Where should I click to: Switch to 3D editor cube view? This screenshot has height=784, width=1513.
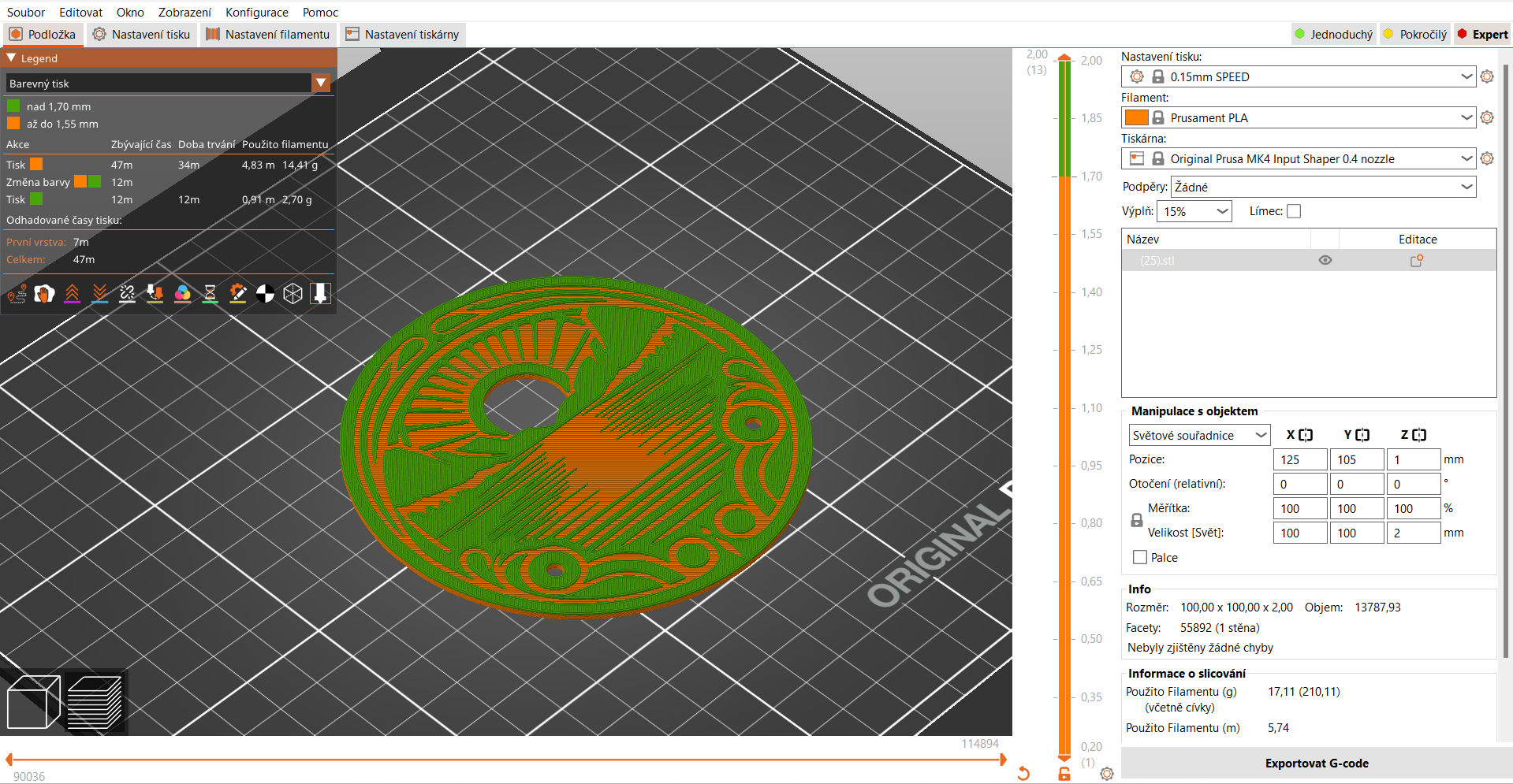point(33,702)
